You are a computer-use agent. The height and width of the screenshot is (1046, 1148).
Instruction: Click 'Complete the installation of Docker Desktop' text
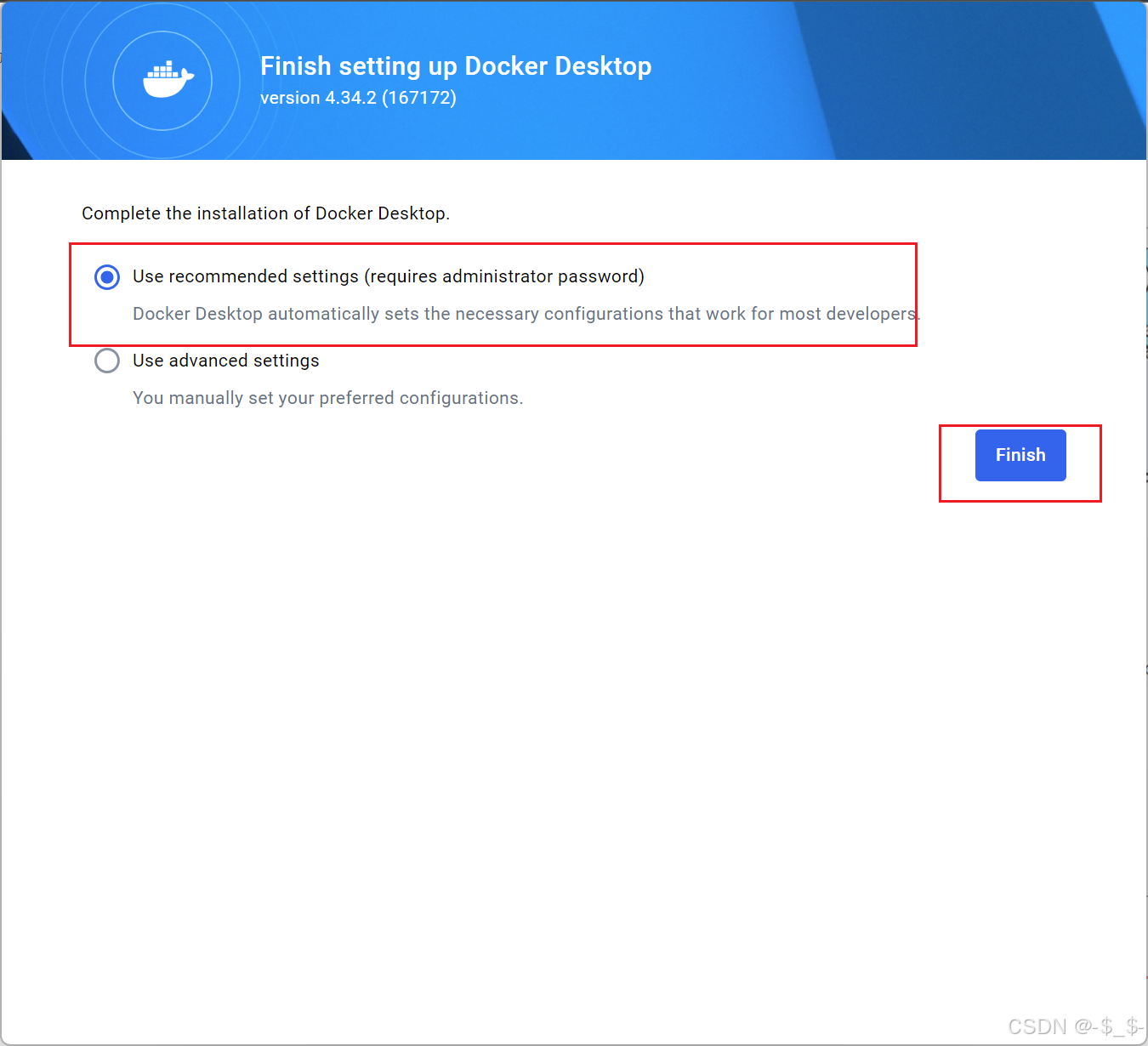pyautogui.click(x=265, y=213)
